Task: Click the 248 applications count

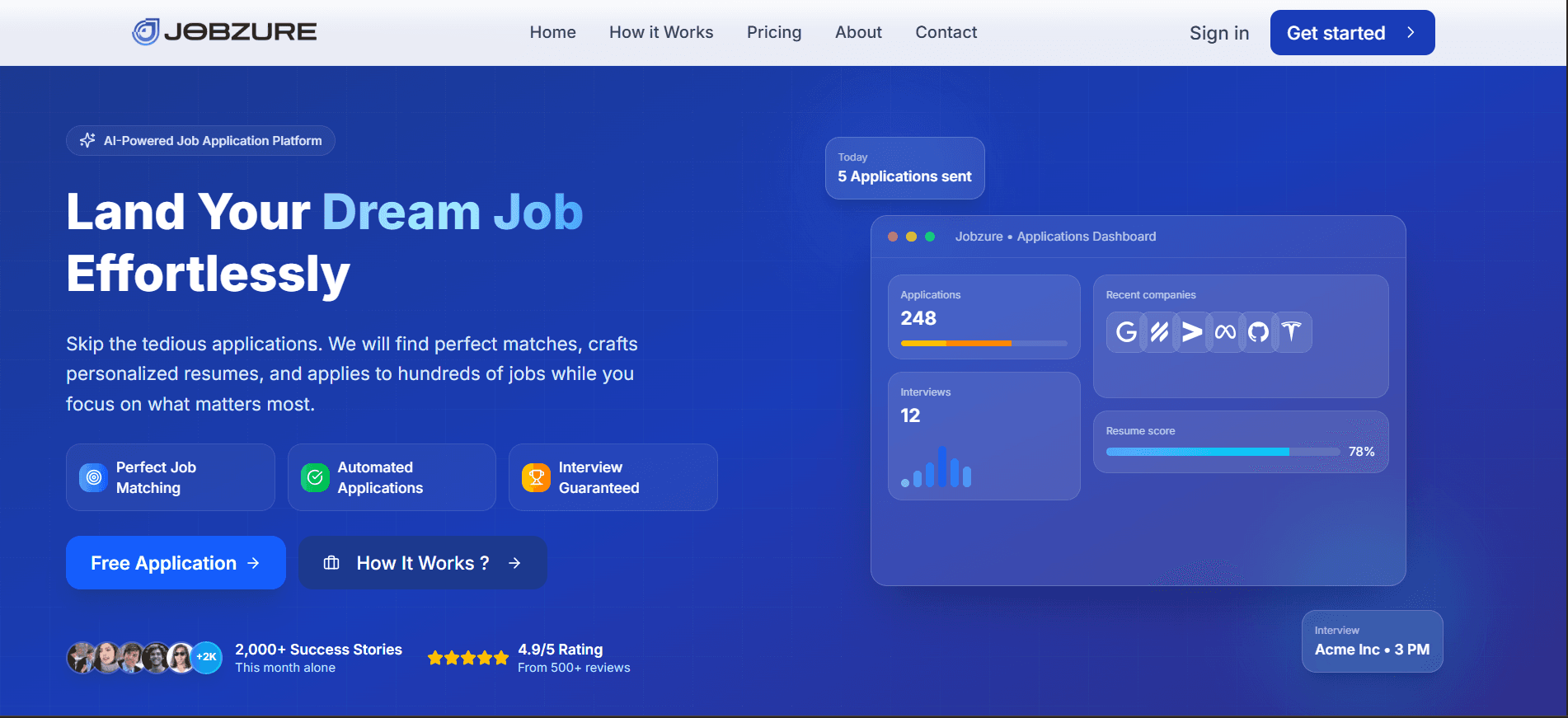Action: point(918,318)
